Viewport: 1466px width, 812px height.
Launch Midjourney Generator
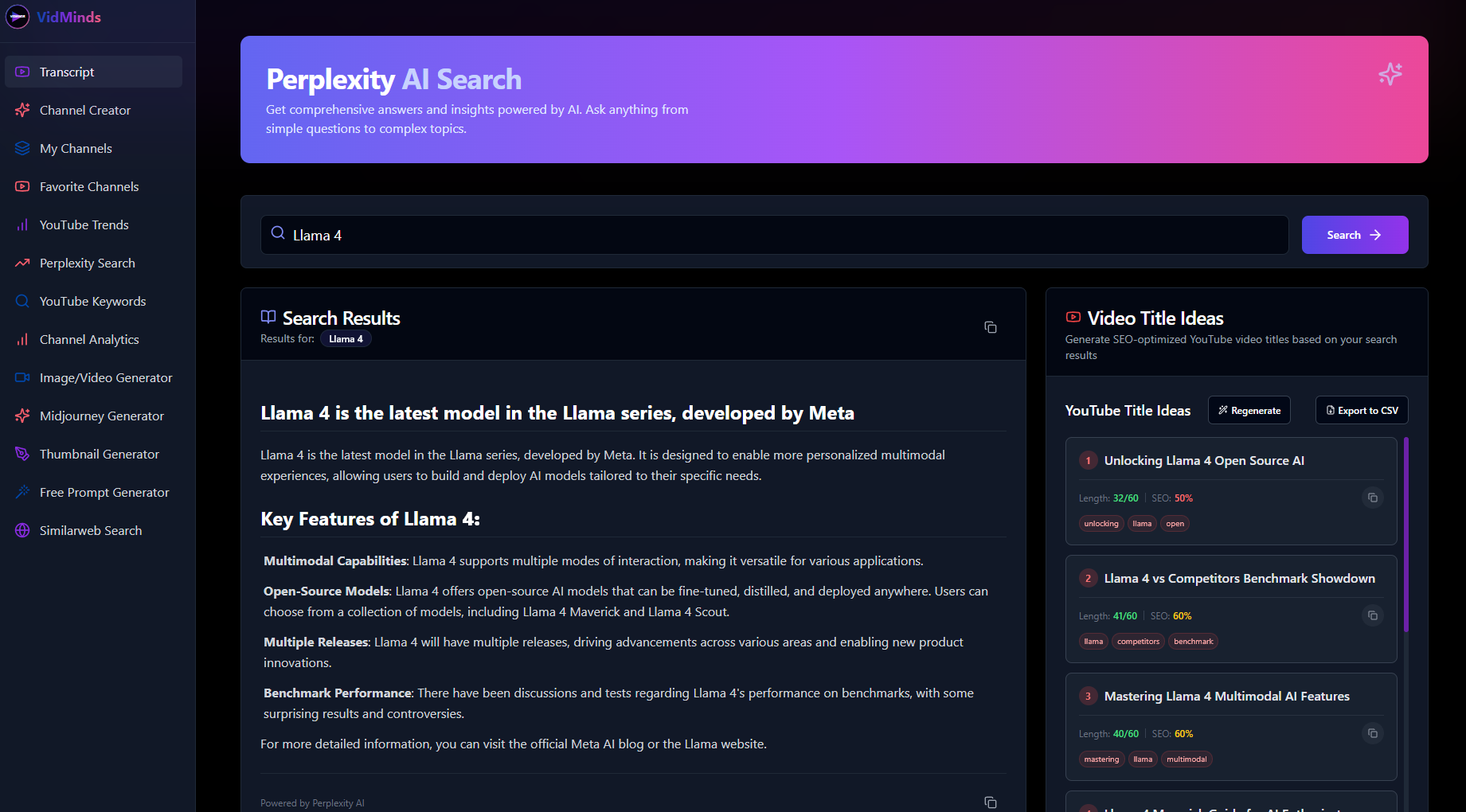(93, 416)
